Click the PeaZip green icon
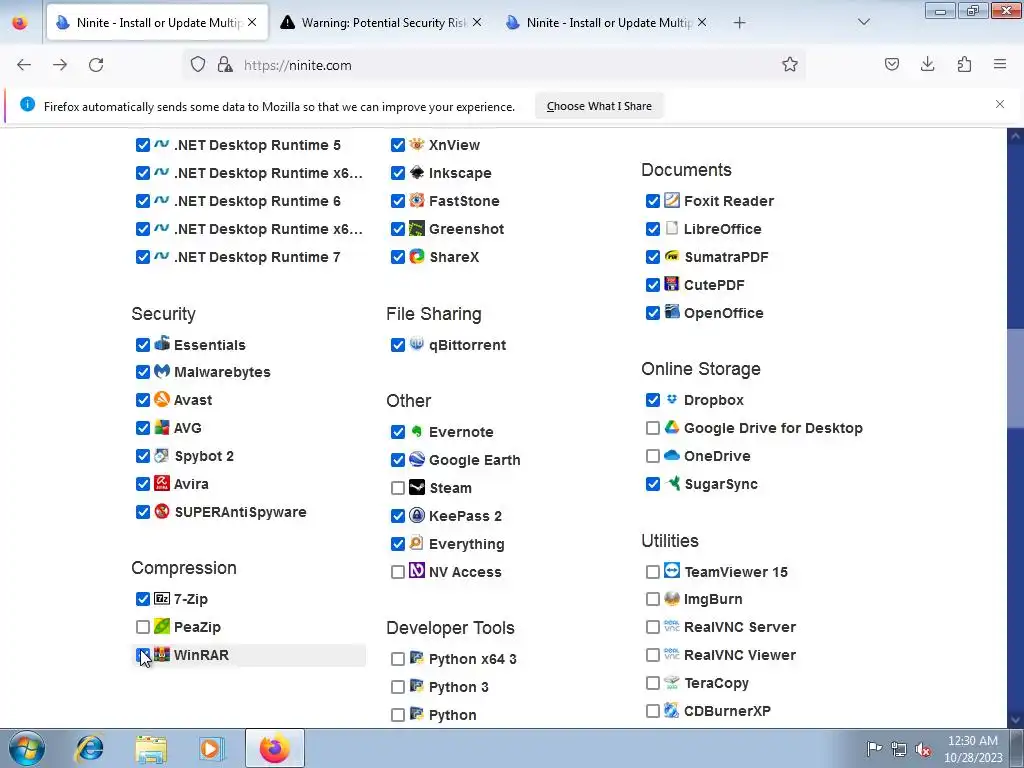 [161, 626]
